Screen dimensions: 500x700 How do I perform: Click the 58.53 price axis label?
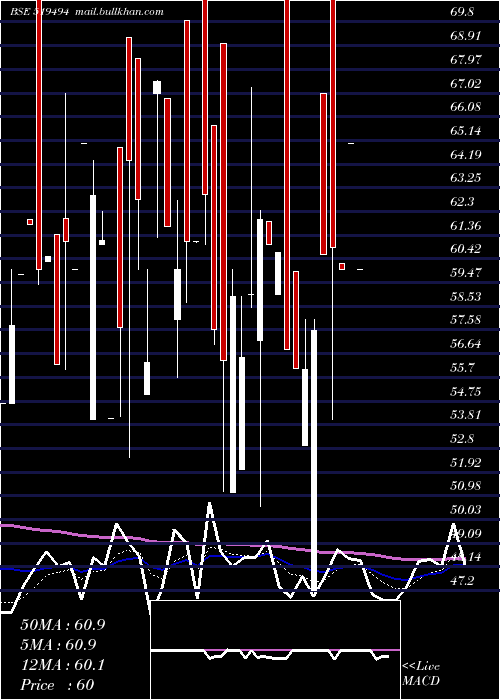tap(466, 297)
